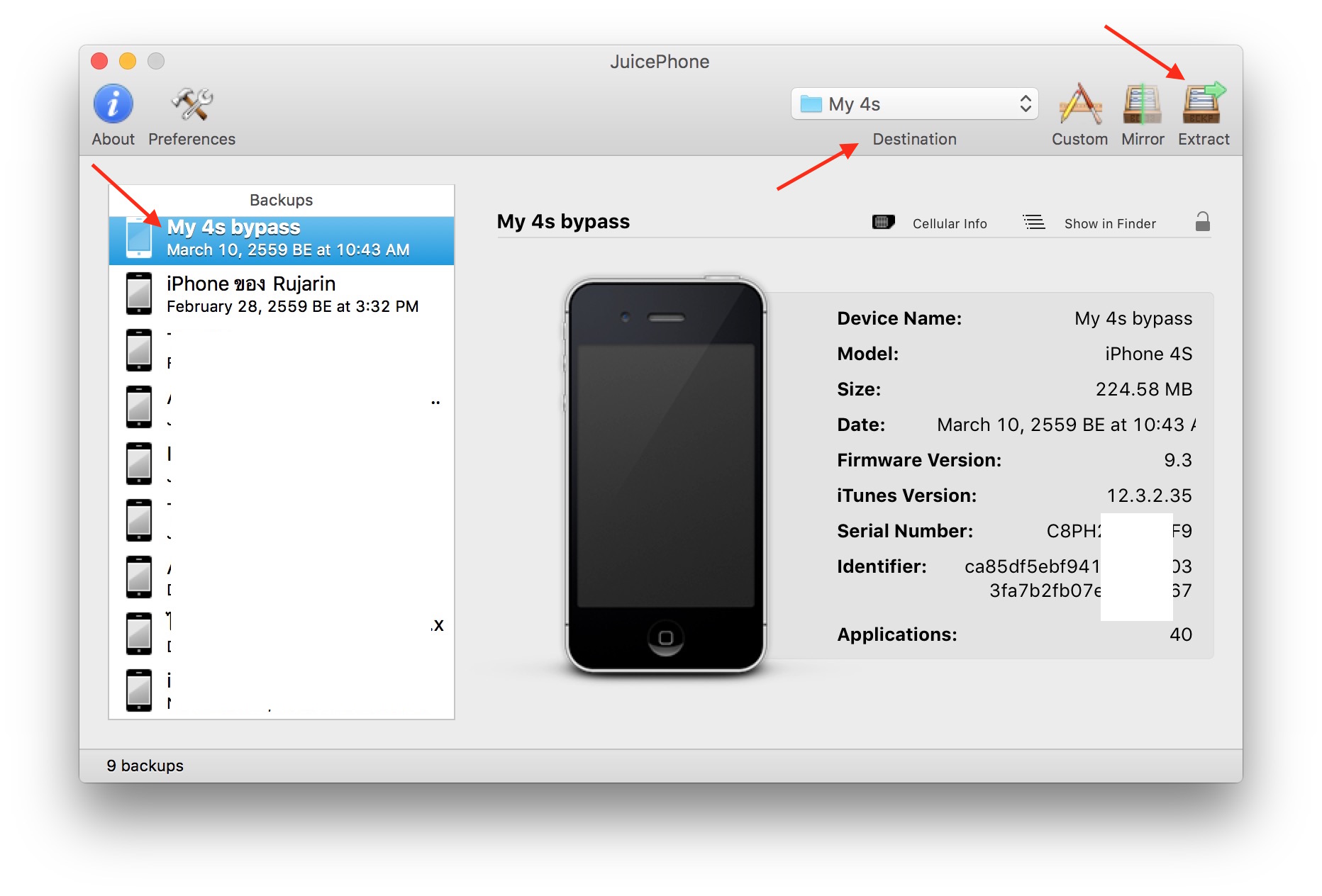The image size is (1322, 896).
Task: Click Show in Finder
Action: [x=1109, y=223]
